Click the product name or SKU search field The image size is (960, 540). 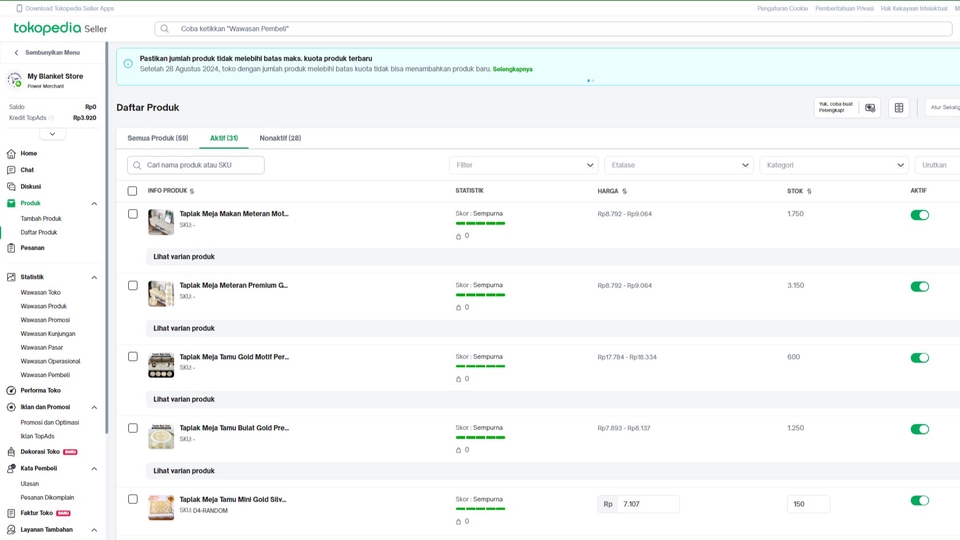point(196,165)
